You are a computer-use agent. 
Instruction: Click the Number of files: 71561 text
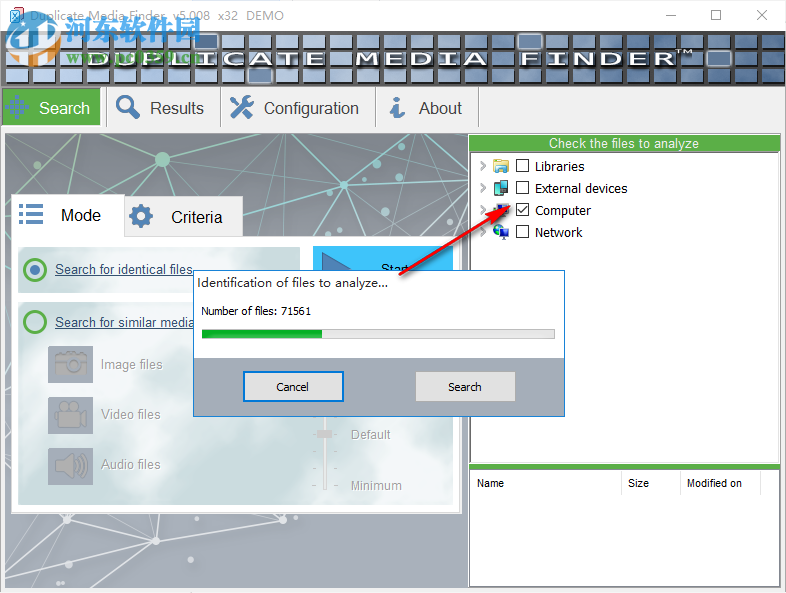[256, 311]
